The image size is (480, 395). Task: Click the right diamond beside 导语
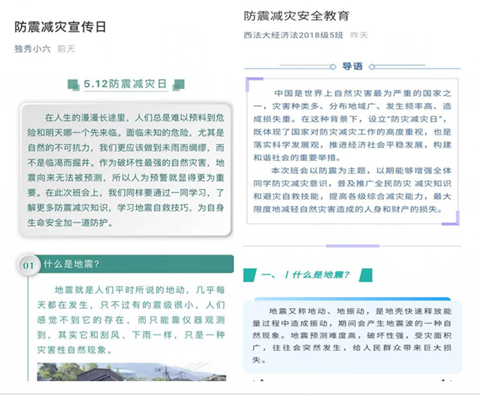[372, 67]
